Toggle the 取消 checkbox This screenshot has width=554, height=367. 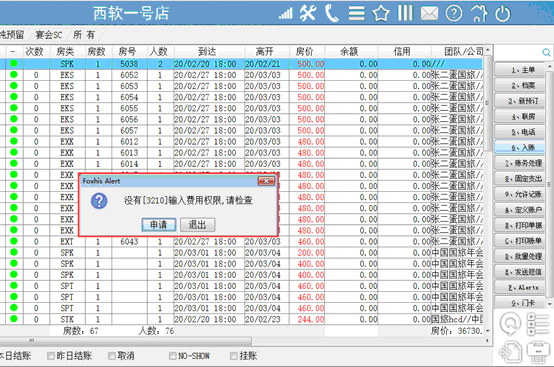(x=112, y=356)
